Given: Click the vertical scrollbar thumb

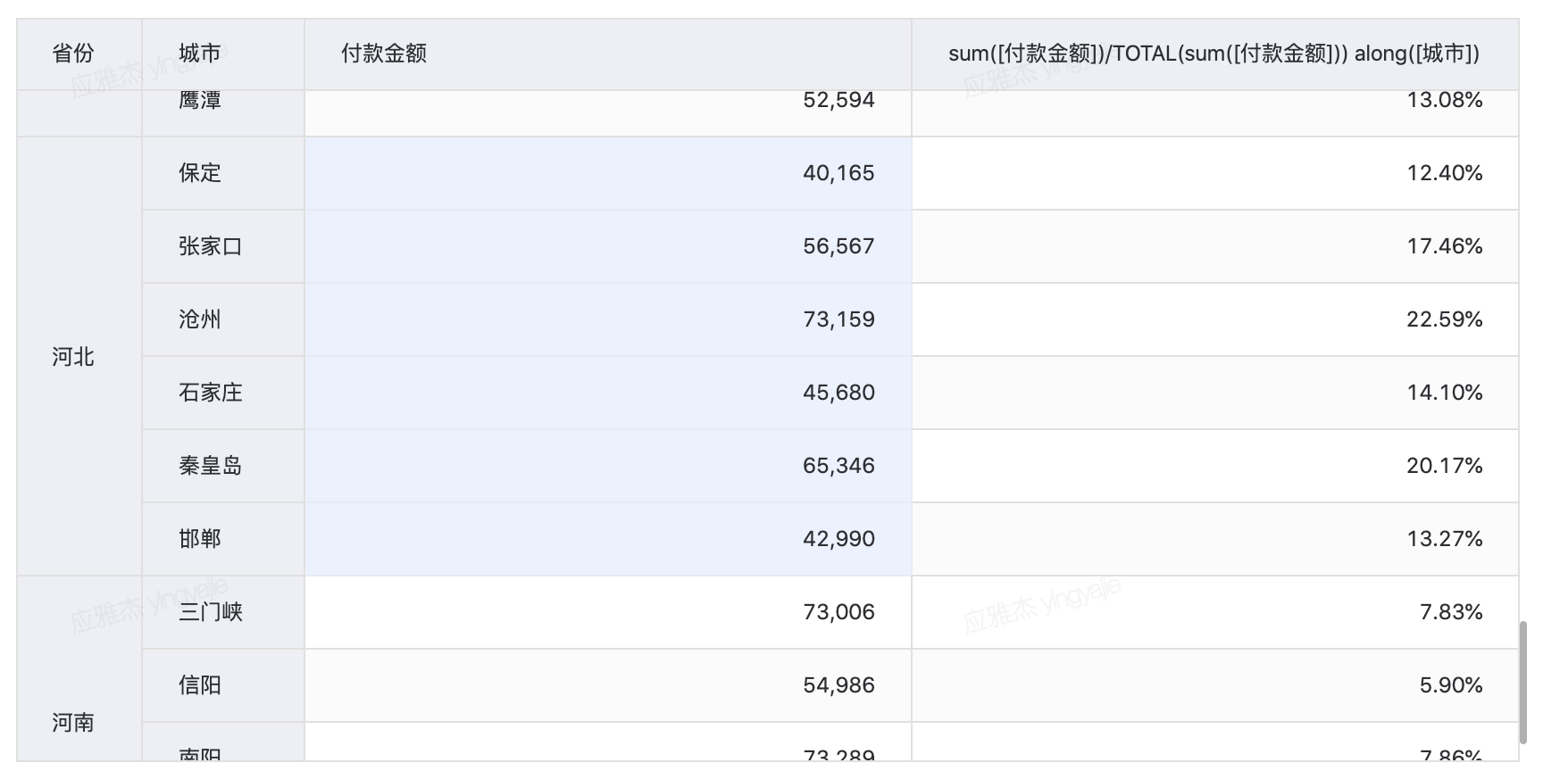Looking at the screenshot, I should 1523,682.
